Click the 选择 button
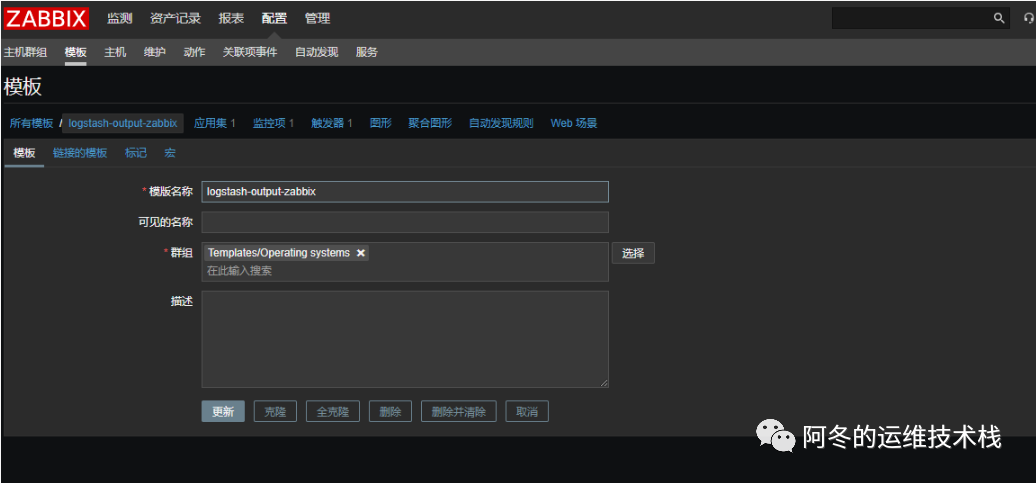The width and height of the screenshot is (1036, 483). (x=633, y=253)
